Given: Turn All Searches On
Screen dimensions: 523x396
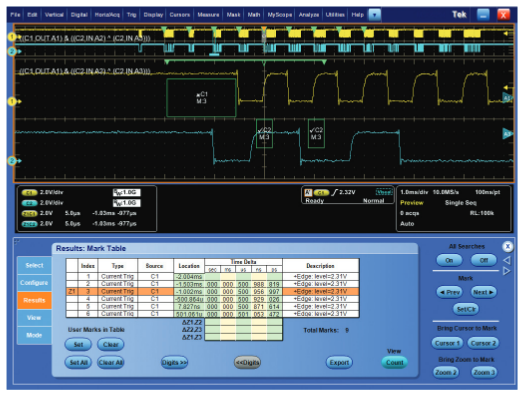Looking at the screenshot, I should [449, 260].
